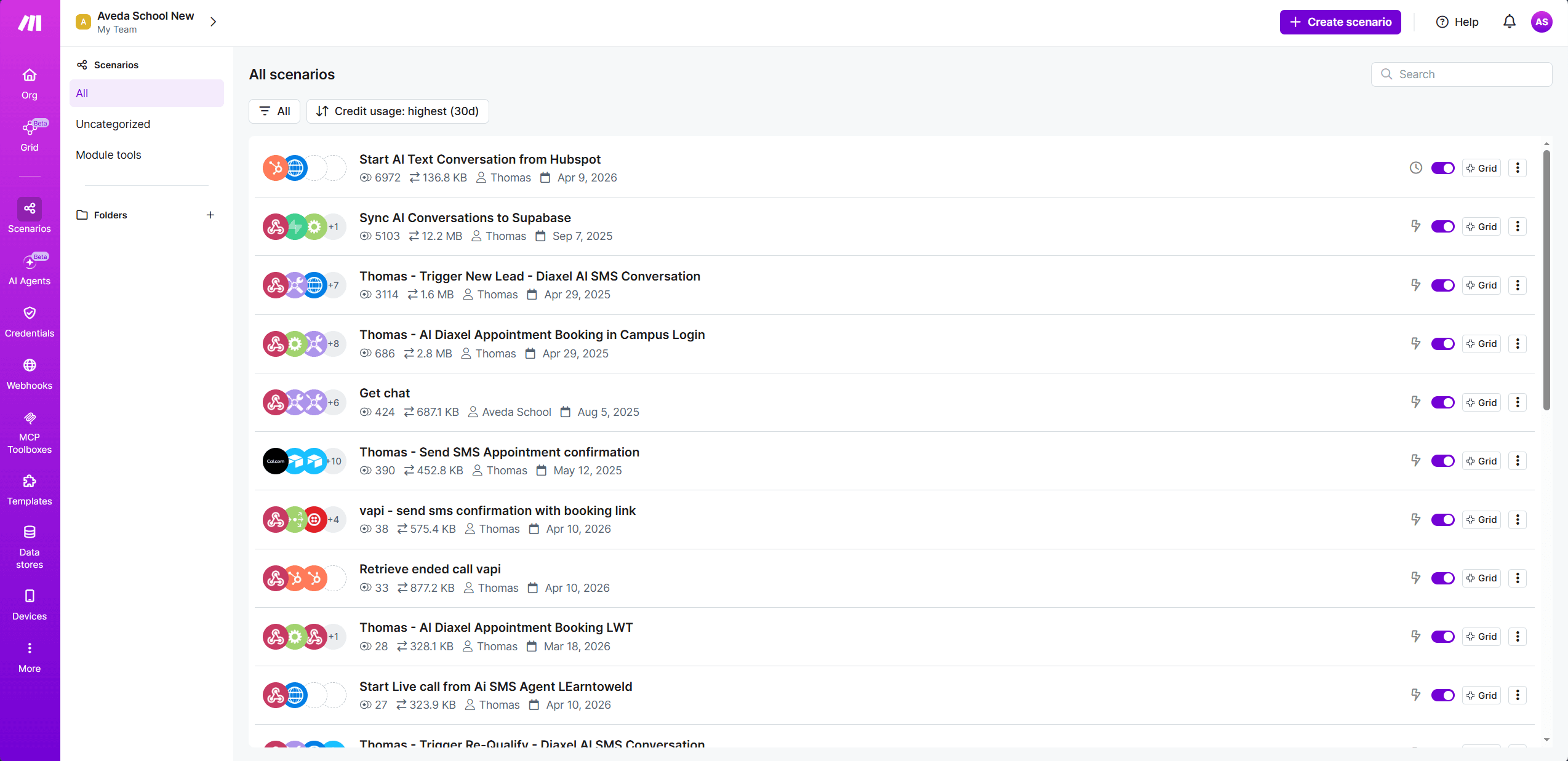Click the Make logo at top left
This screenshot has width=1568, height=761.
[30, 23]
